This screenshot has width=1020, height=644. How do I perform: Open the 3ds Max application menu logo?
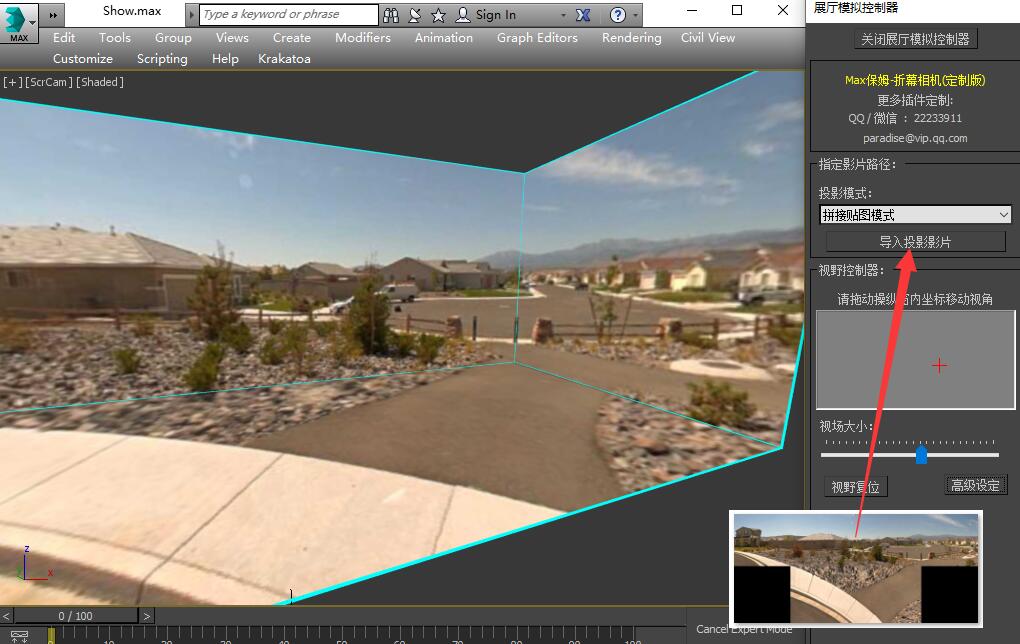(x=16, y=22)
